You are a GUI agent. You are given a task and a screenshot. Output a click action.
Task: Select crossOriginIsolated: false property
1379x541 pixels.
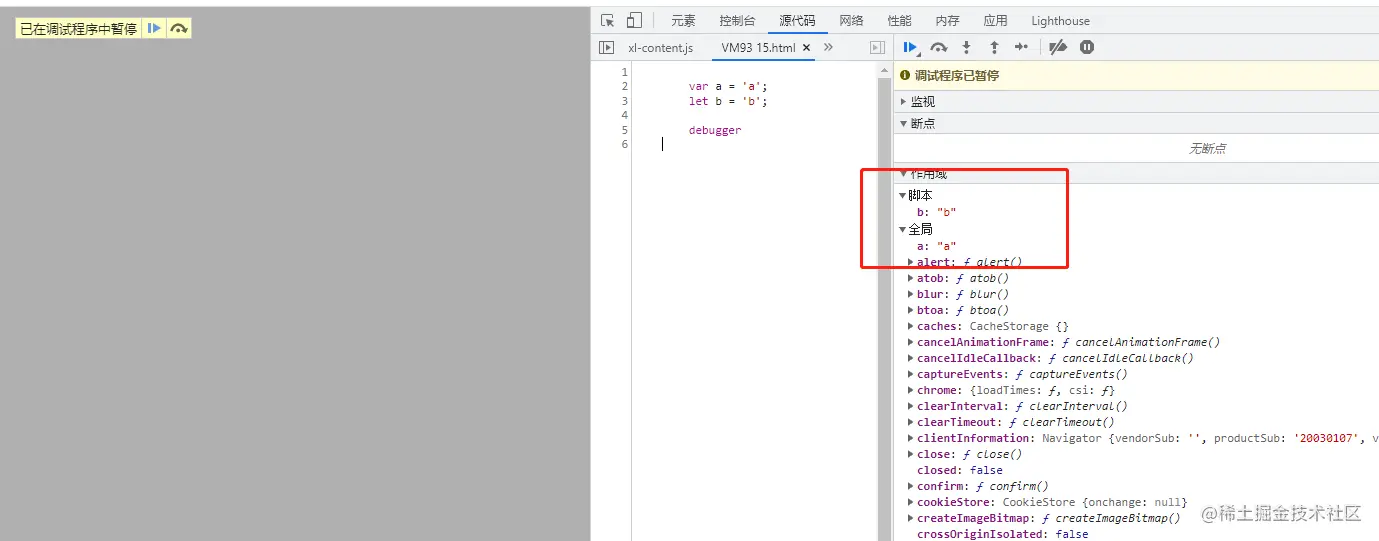(1003, 534)
